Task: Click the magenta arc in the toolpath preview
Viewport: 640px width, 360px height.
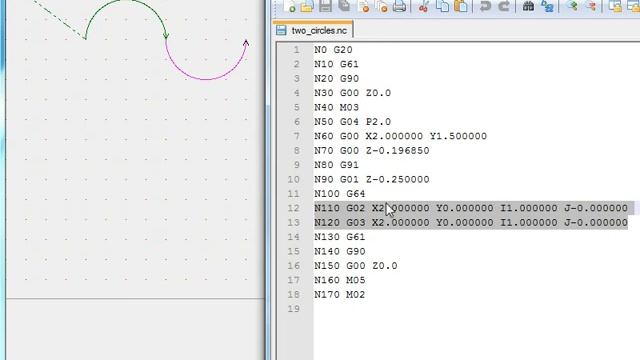Action: point(207,79)
